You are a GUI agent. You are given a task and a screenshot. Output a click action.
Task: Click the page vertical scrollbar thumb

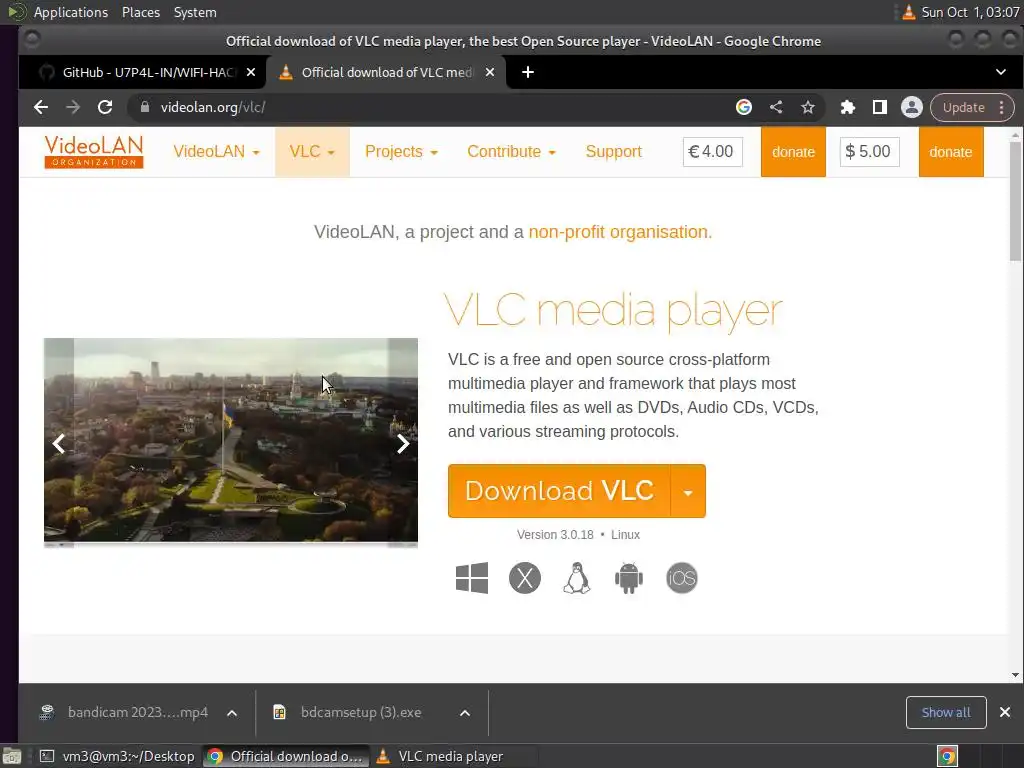pos(1015,201)
